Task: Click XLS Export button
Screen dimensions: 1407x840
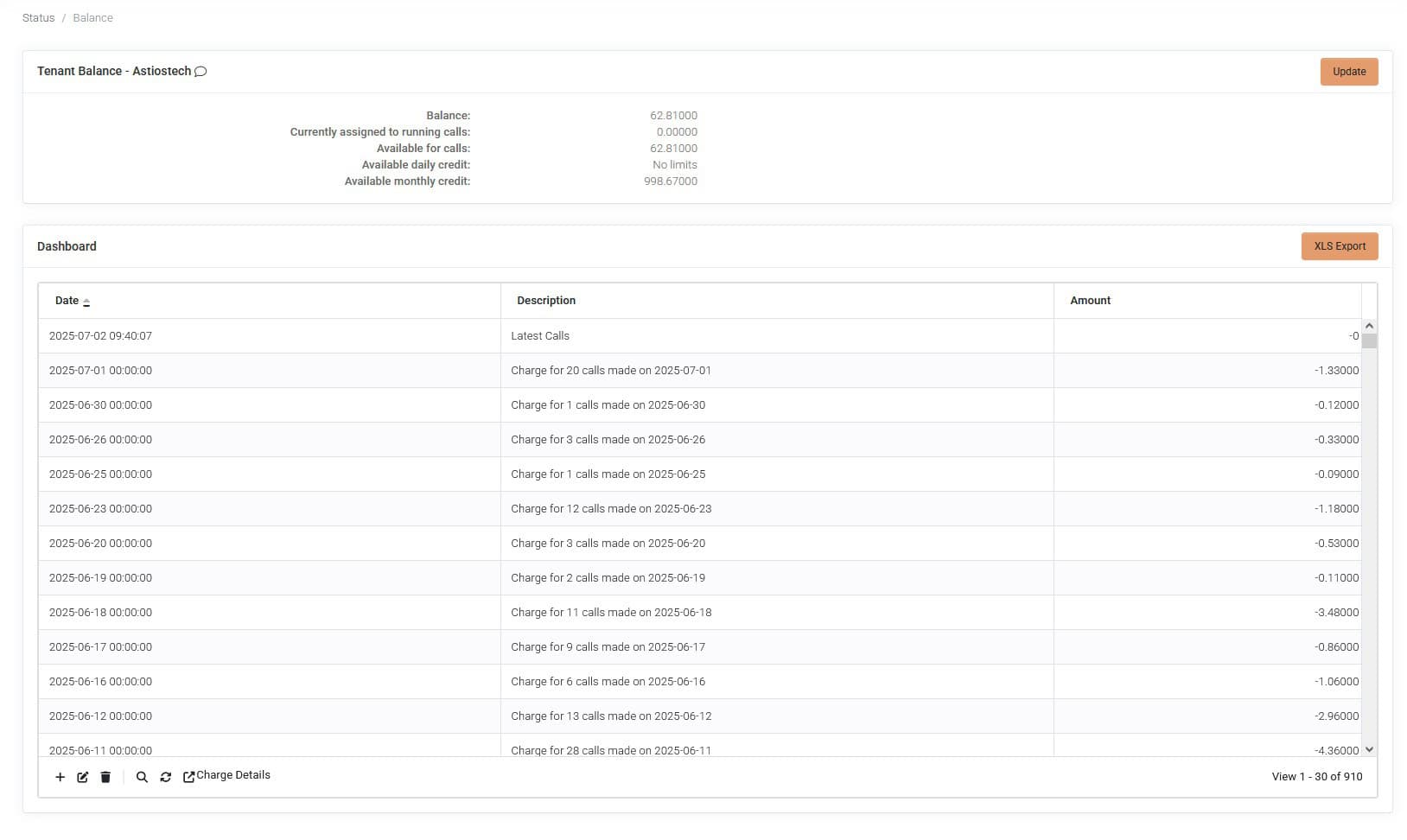Action: 1340,246
